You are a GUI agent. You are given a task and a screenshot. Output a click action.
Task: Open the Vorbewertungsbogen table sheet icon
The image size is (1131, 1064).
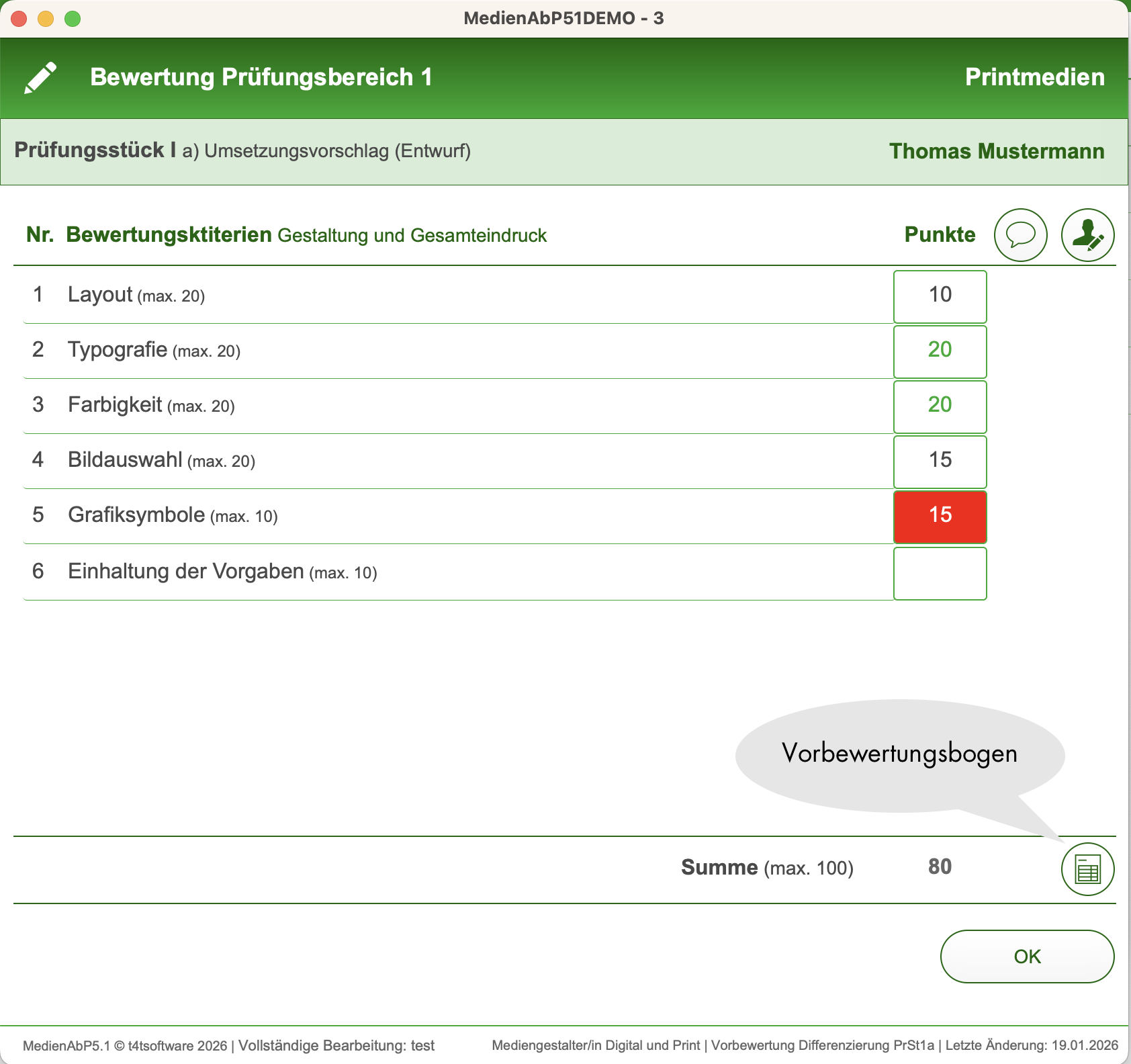(x=1087, y=869)
